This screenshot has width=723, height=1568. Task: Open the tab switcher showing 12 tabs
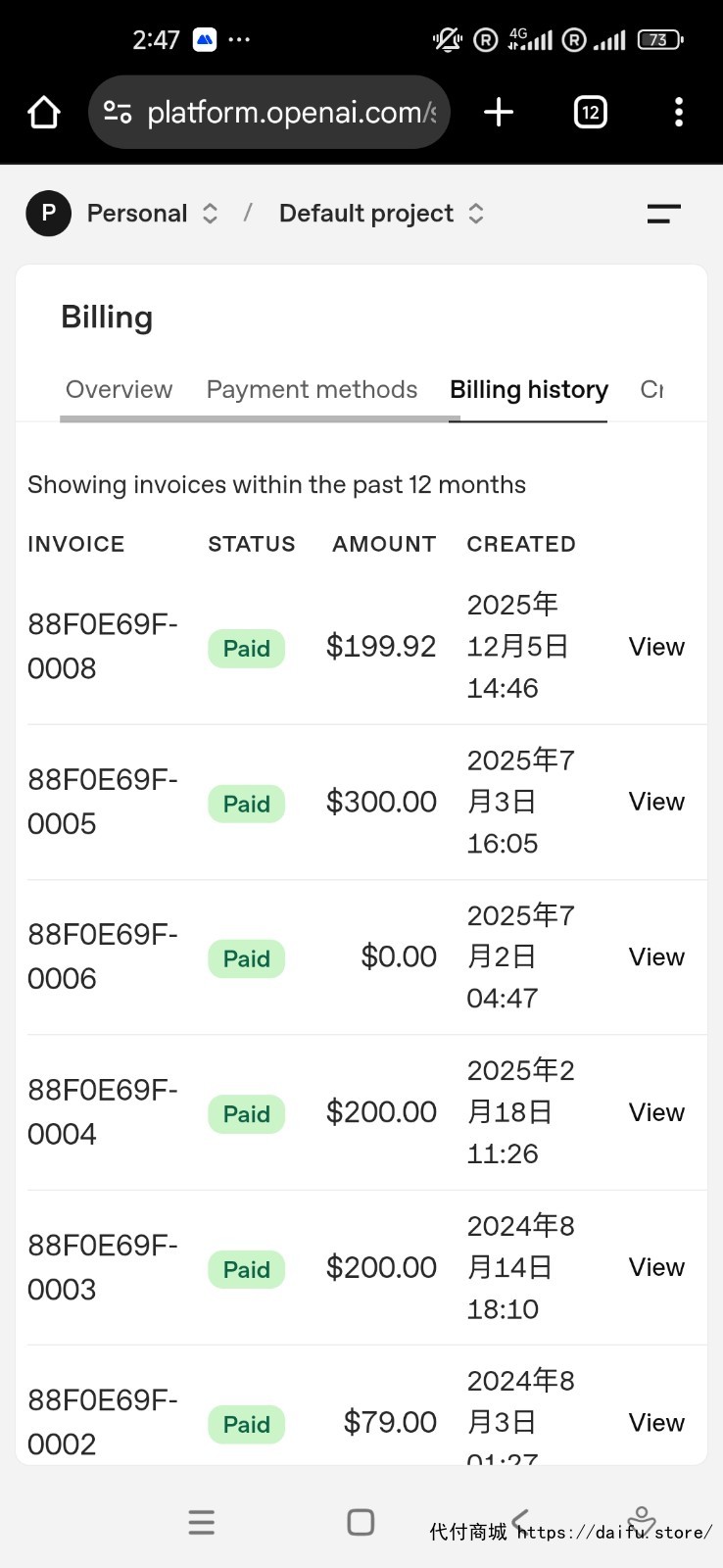tap(590, 113)
